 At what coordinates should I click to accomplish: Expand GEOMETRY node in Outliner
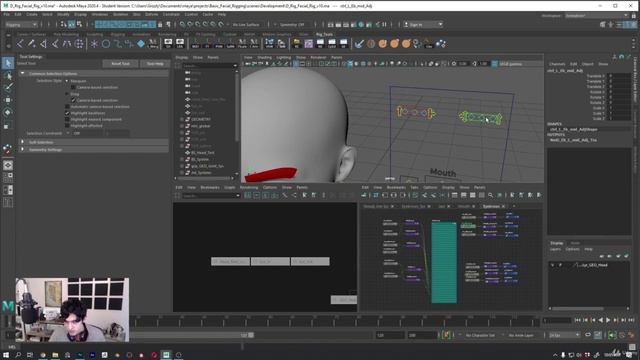pyautogui.click(x=182, y=119)
